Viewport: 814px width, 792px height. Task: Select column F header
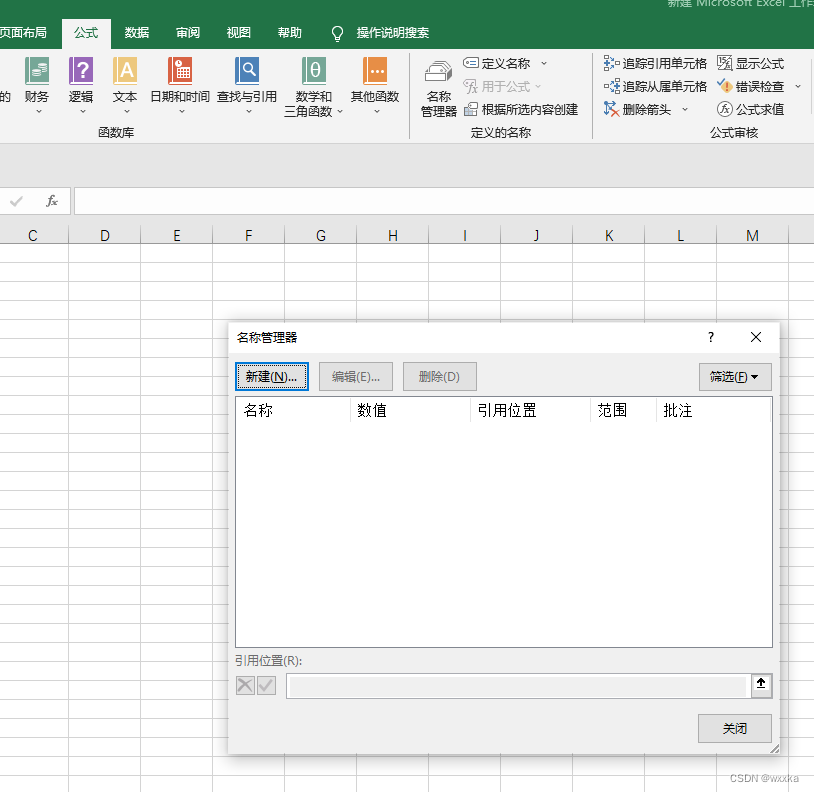pyautogui.click(x=249, y=236)
